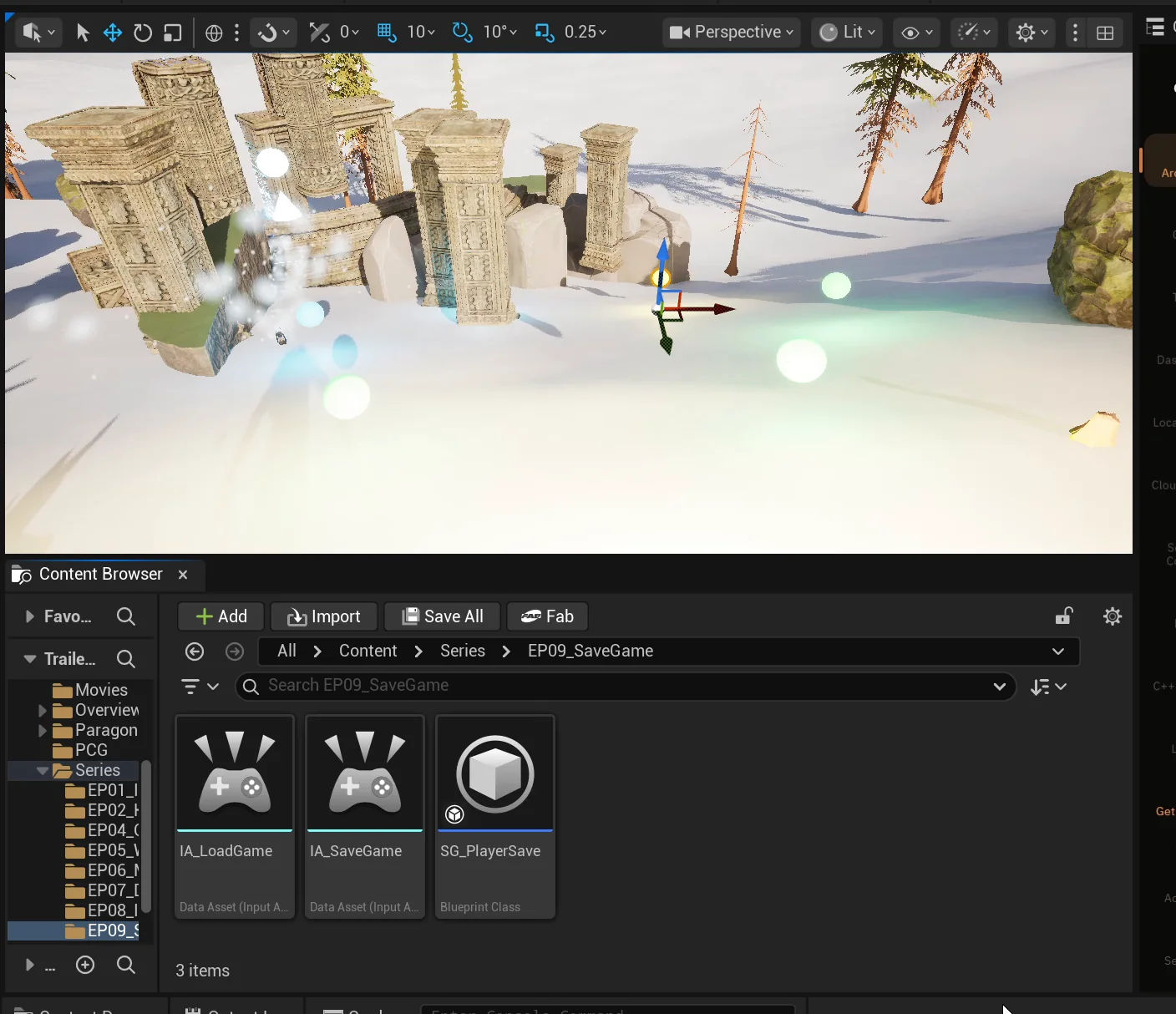This screenshot has height=1014, width=1176.
Task: Activate the Select objects arrow tool
Action: (82, 33)
